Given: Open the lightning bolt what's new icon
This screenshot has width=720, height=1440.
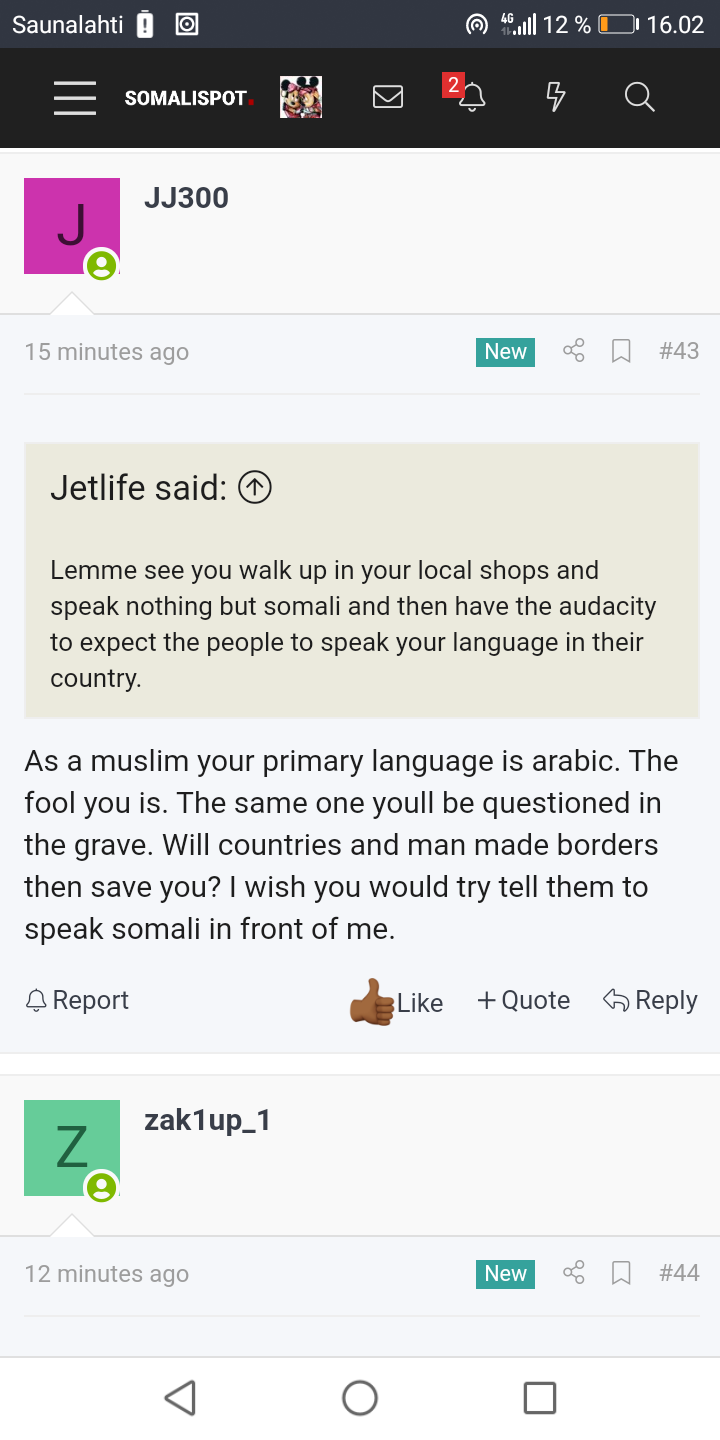Looking at the screenshot, I should 556,97.
